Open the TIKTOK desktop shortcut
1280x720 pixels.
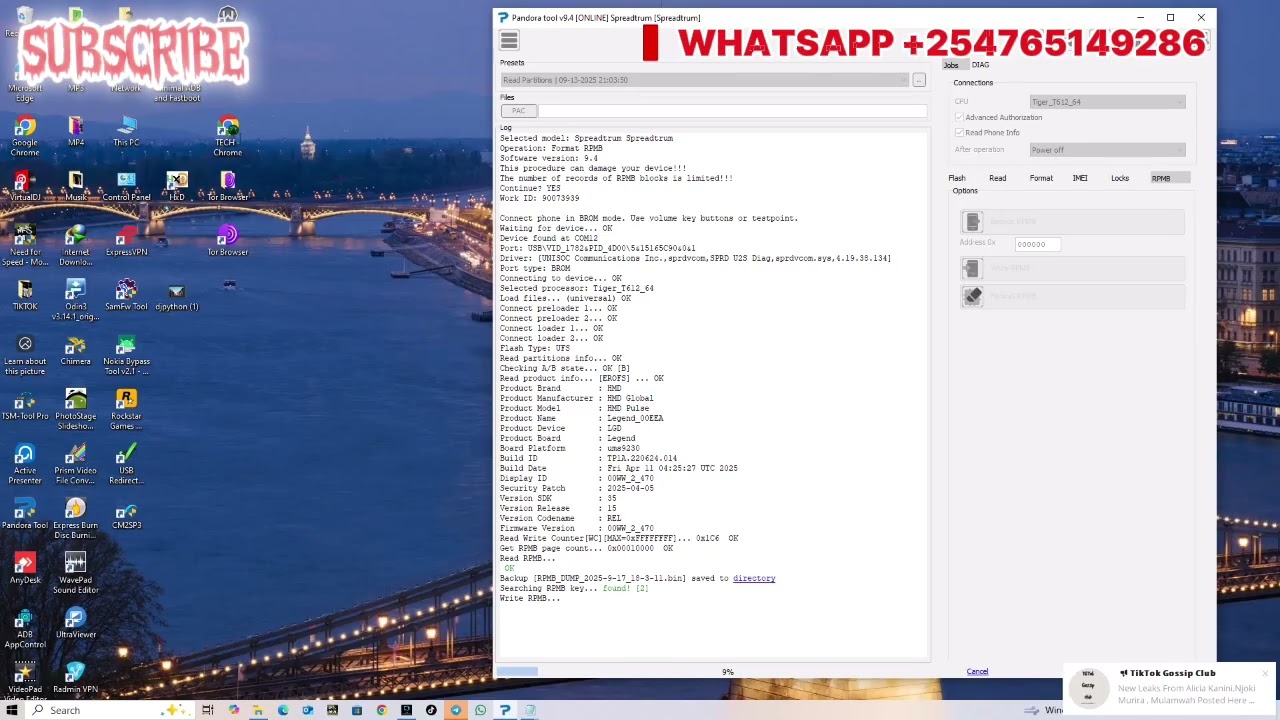(25, 296)
